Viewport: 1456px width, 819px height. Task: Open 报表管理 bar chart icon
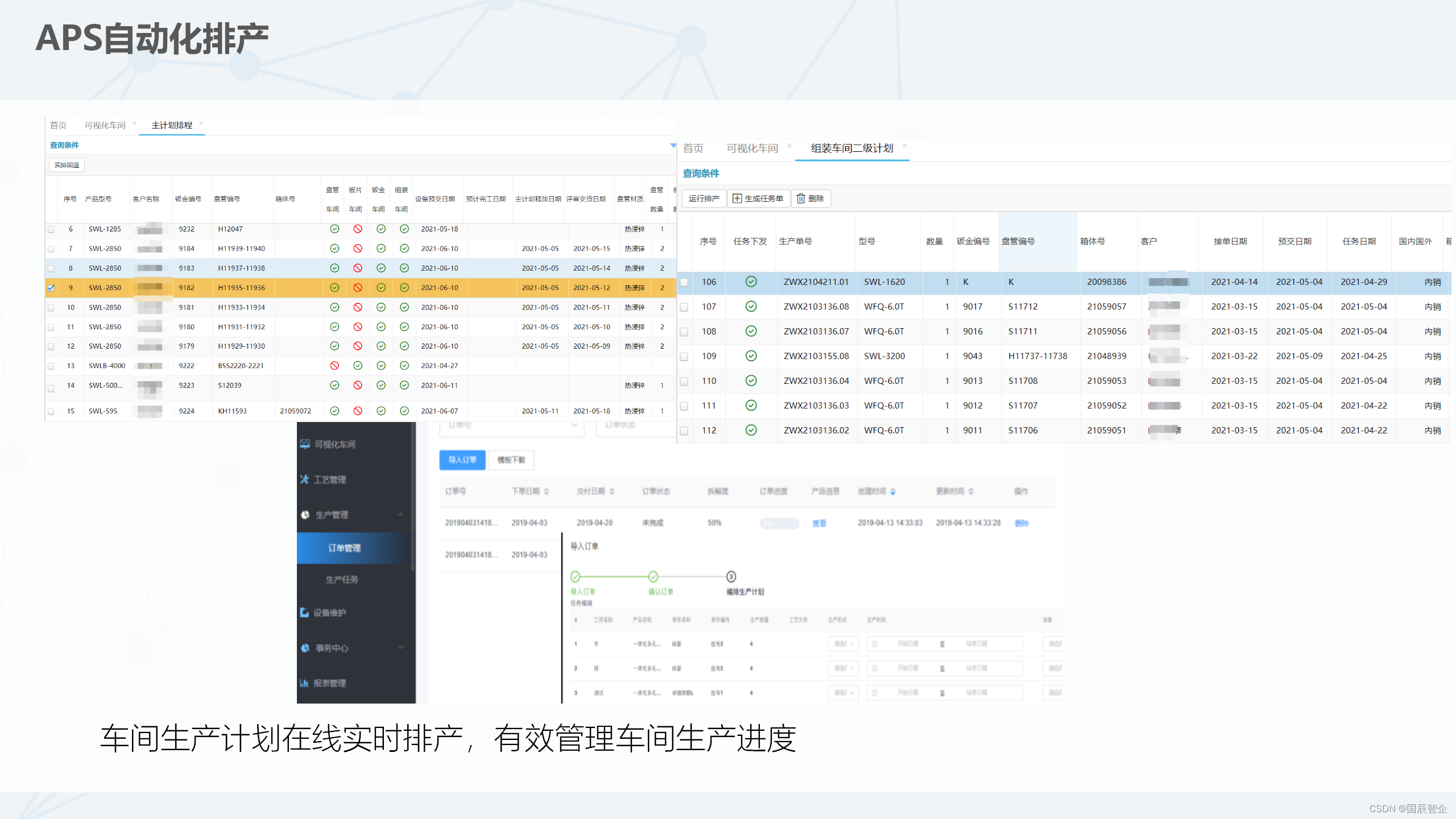(x=304, y=683)
